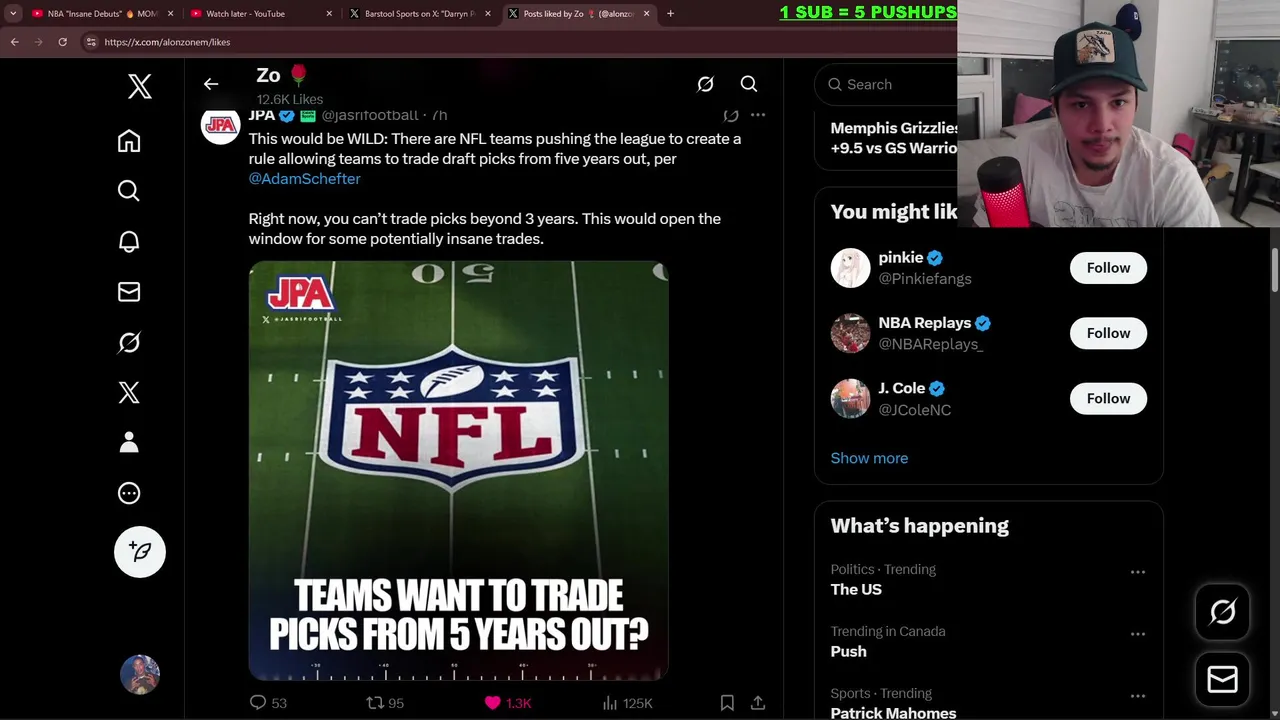Screen dimensions: 1280x720
Task: Click the address bar URL
Action: (167, 42)
